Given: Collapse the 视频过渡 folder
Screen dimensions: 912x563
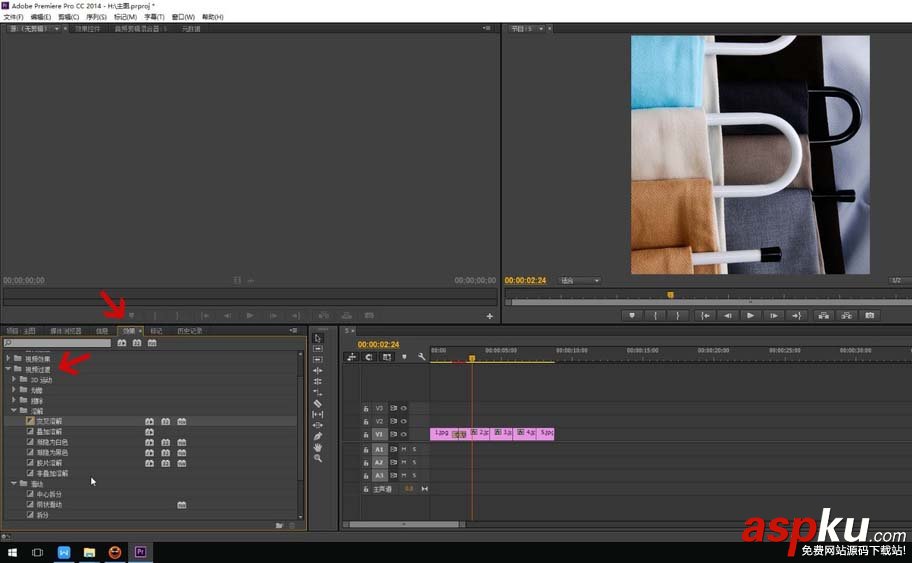Looking at the screenshot, I should [8, 369].
